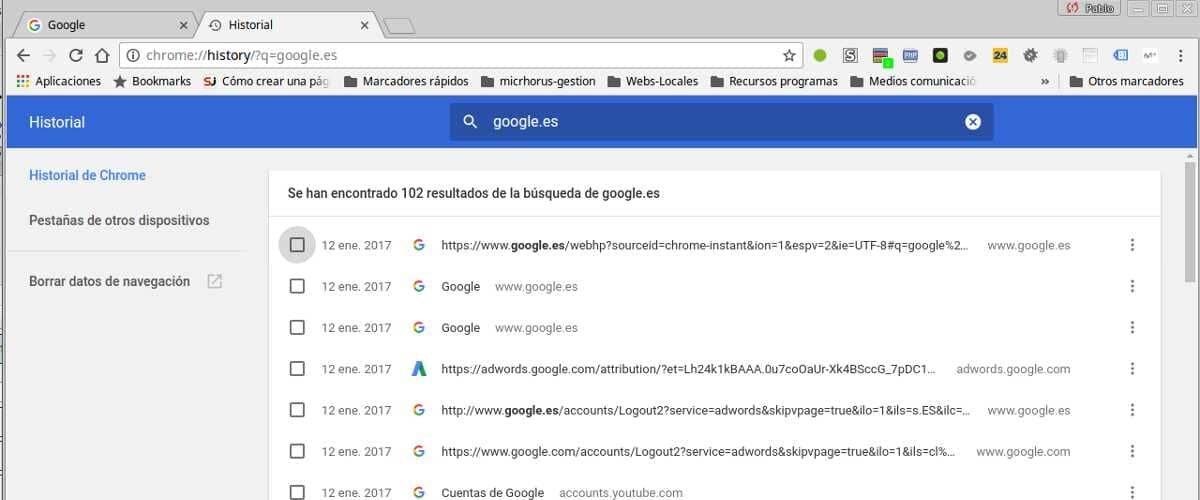Viewport: 1200px width, 500px height.
Task: Click the Pablo profile button
Action: click(x=1089, y=8)
